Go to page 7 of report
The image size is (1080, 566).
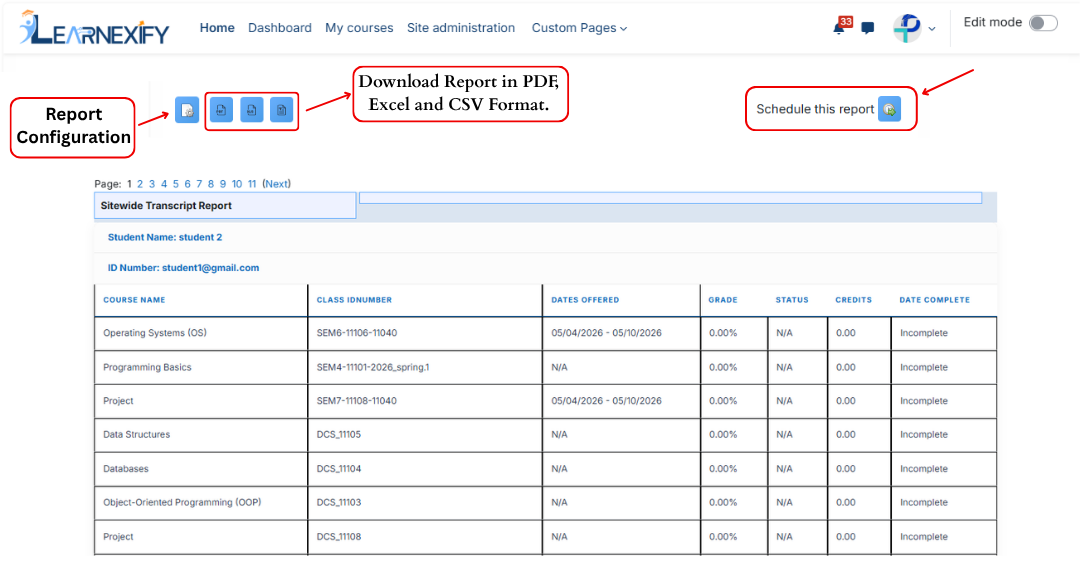pyautogui.click(x=199, y=184)
